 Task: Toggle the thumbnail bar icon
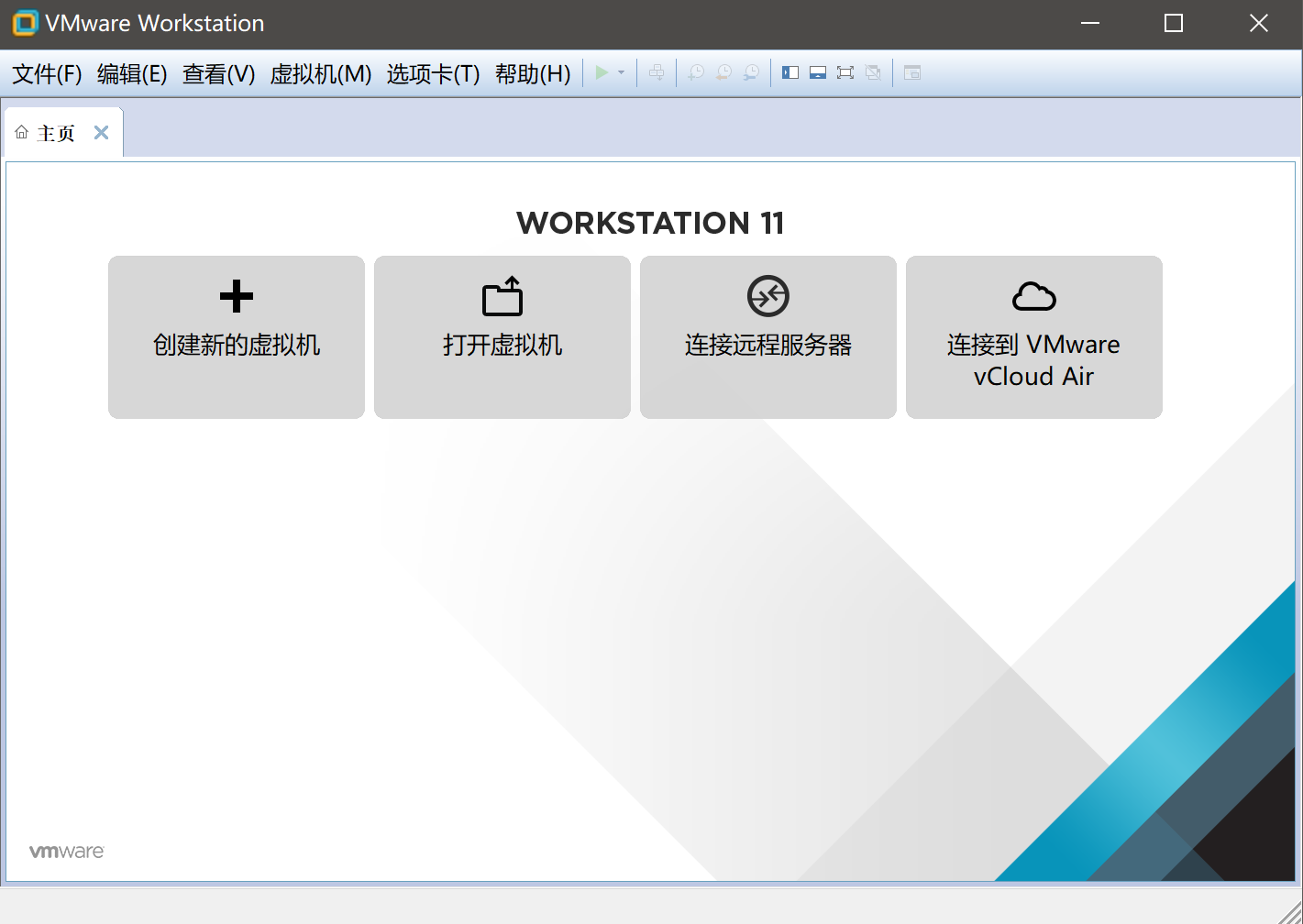(818, 72)
